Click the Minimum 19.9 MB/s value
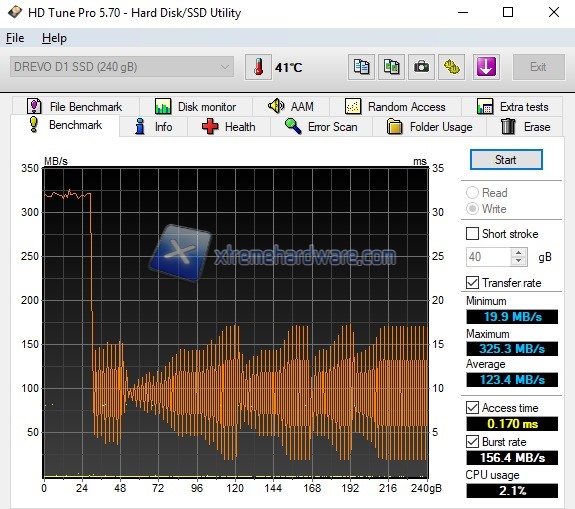 click(512, 316)
